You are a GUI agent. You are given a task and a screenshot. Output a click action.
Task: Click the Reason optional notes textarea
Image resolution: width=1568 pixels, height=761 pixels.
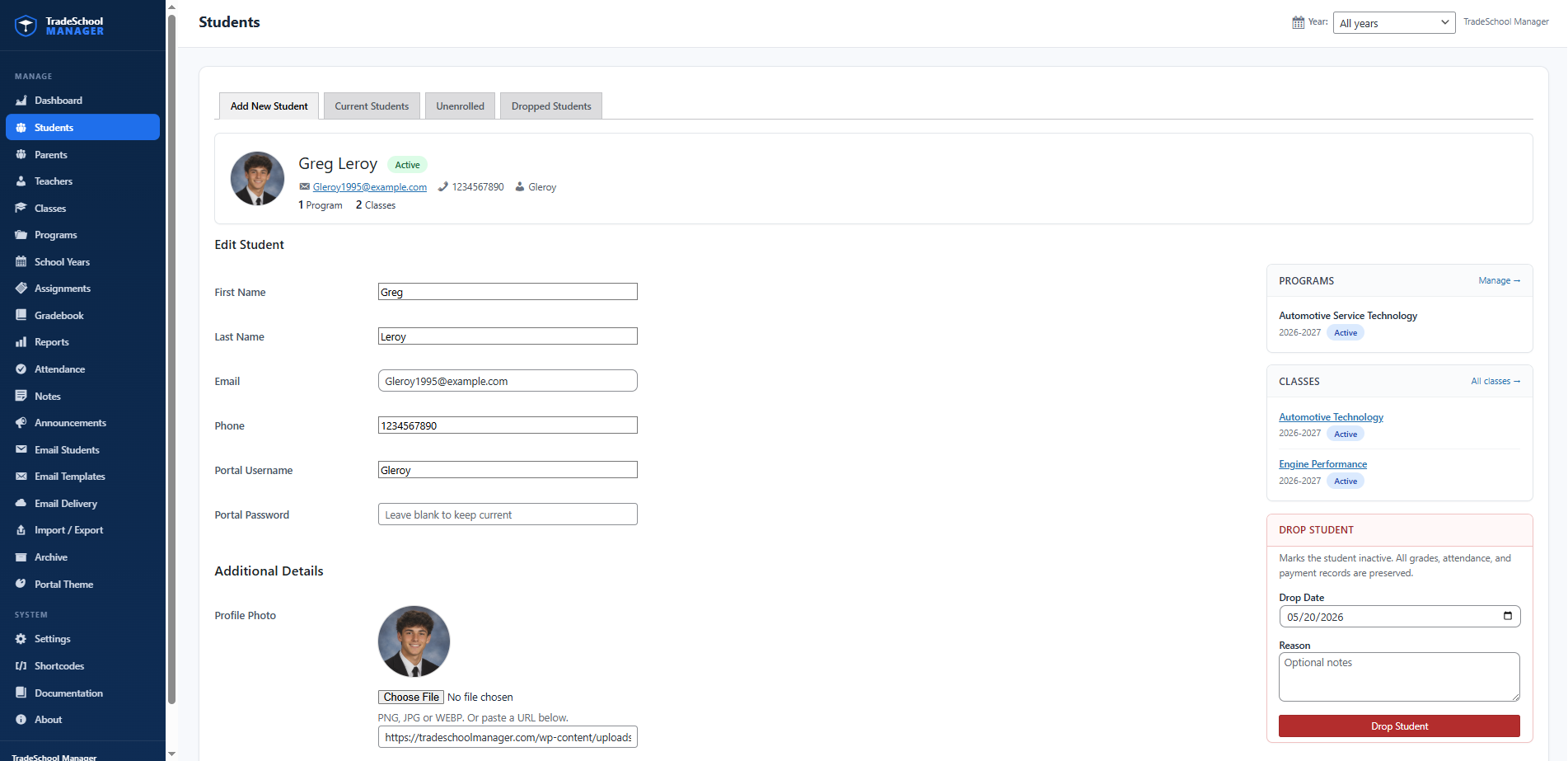pos(1399,677)
